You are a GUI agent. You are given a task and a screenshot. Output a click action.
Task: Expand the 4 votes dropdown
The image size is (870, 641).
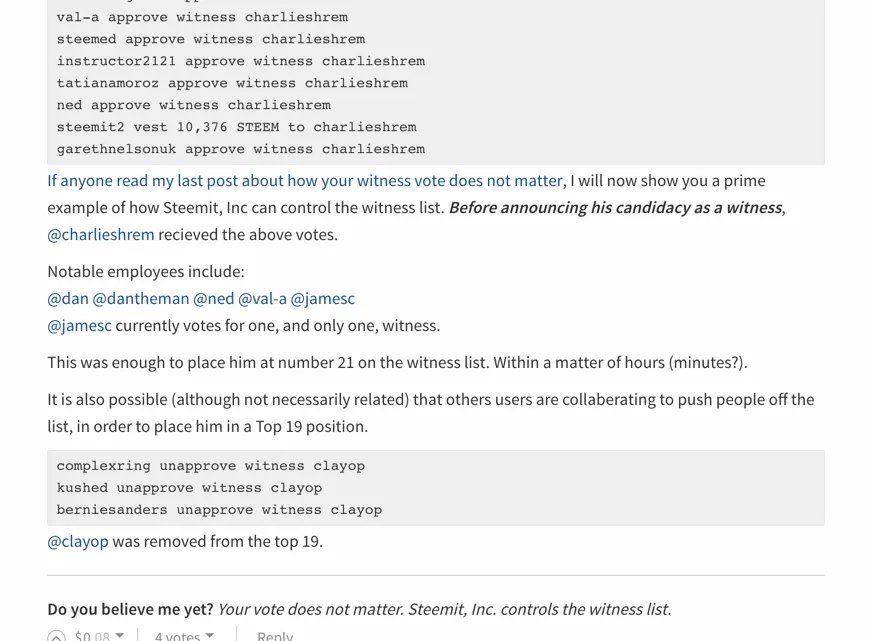click(209, 636)
